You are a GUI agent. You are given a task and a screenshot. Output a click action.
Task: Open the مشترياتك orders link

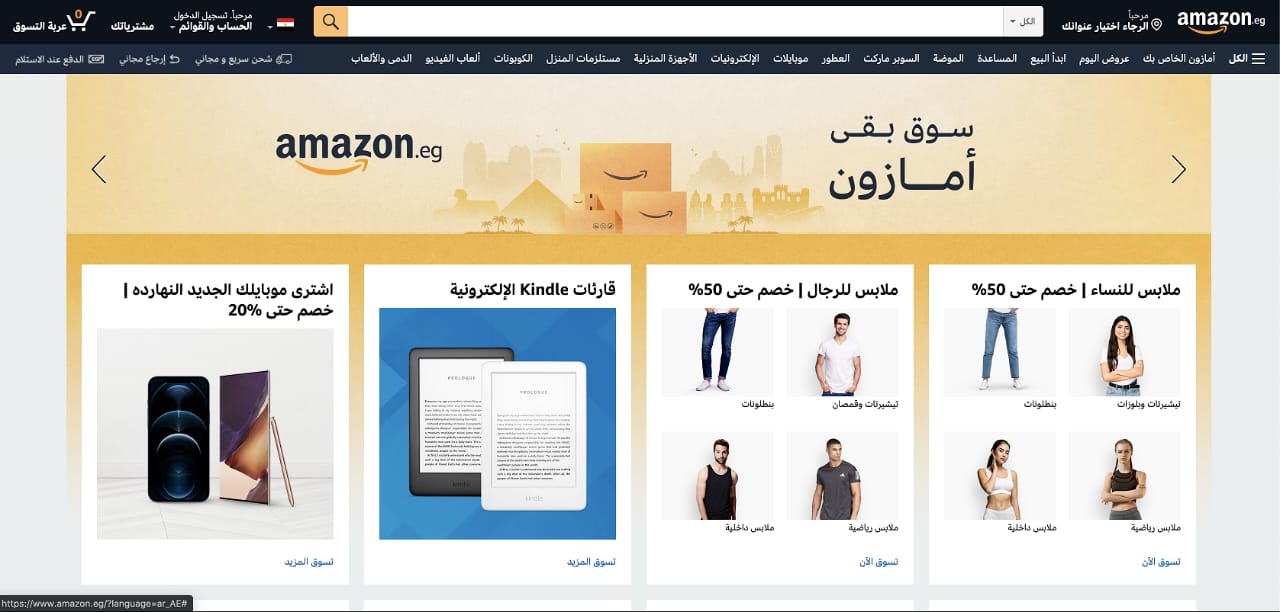pos(132,26)
